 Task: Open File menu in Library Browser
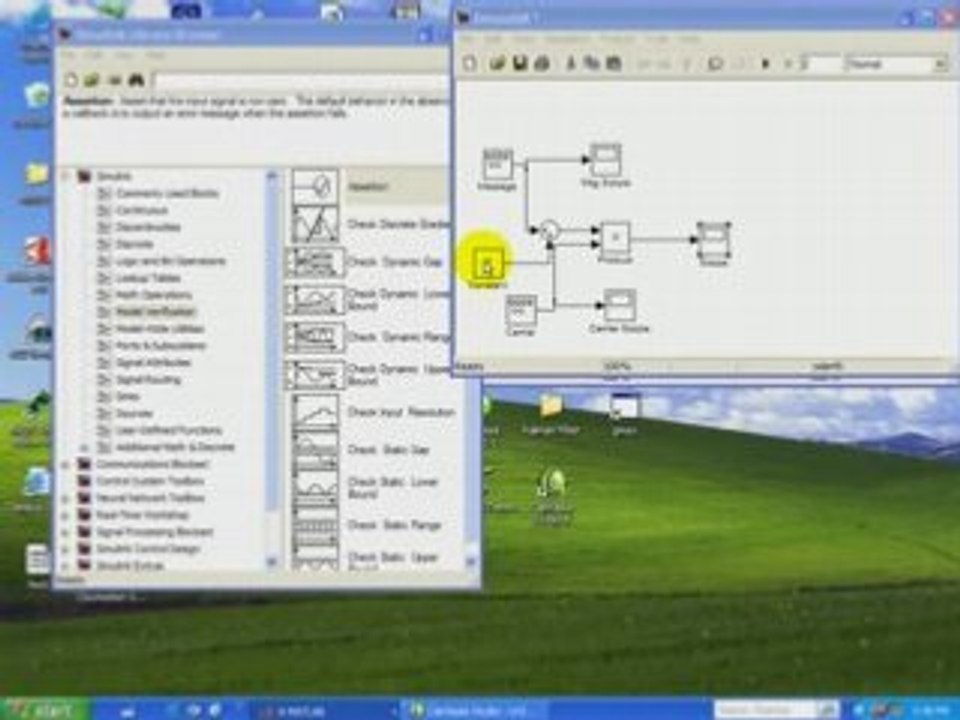69,56
